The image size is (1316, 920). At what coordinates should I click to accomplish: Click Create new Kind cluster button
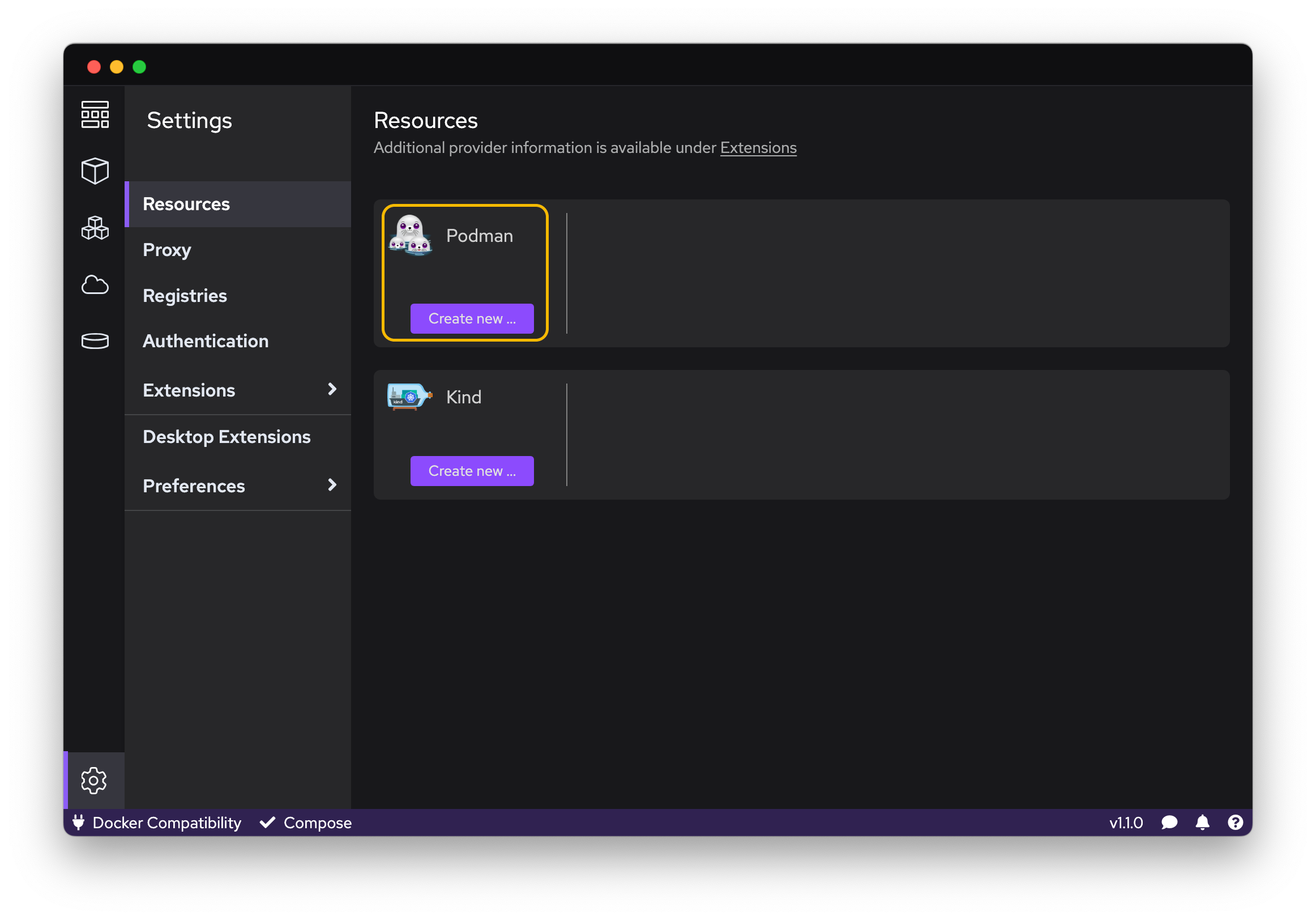click(471, 470)
